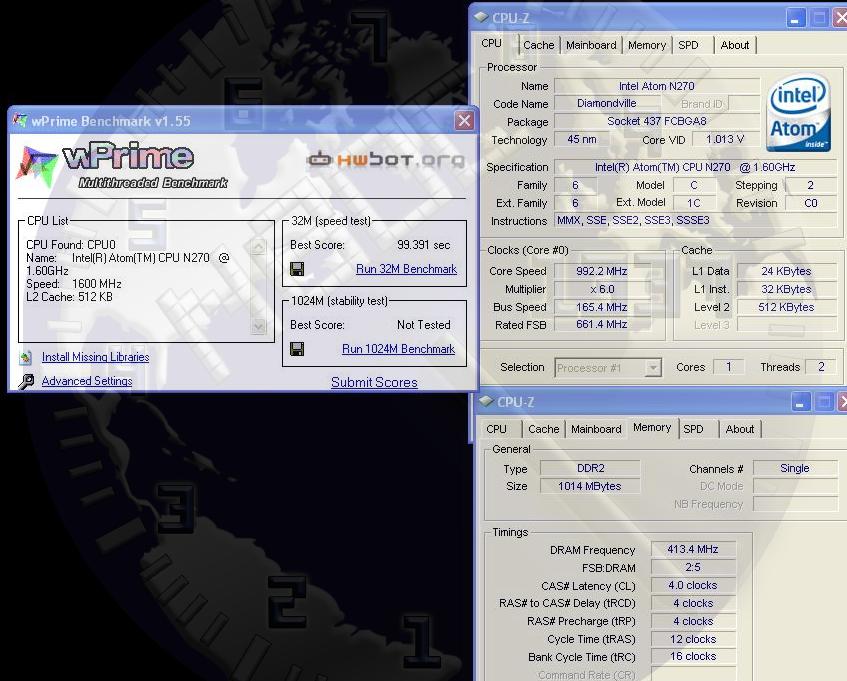Minimize the upper CPU-Z window

coord(795,18)
